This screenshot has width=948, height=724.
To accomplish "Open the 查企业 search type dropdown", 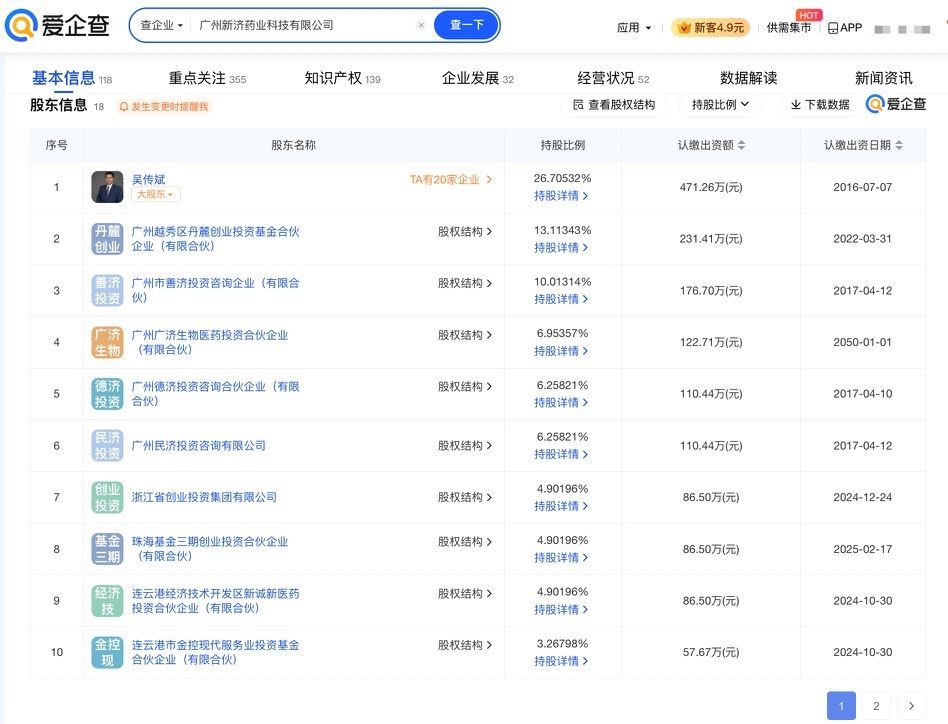I will tap(161, 25).
